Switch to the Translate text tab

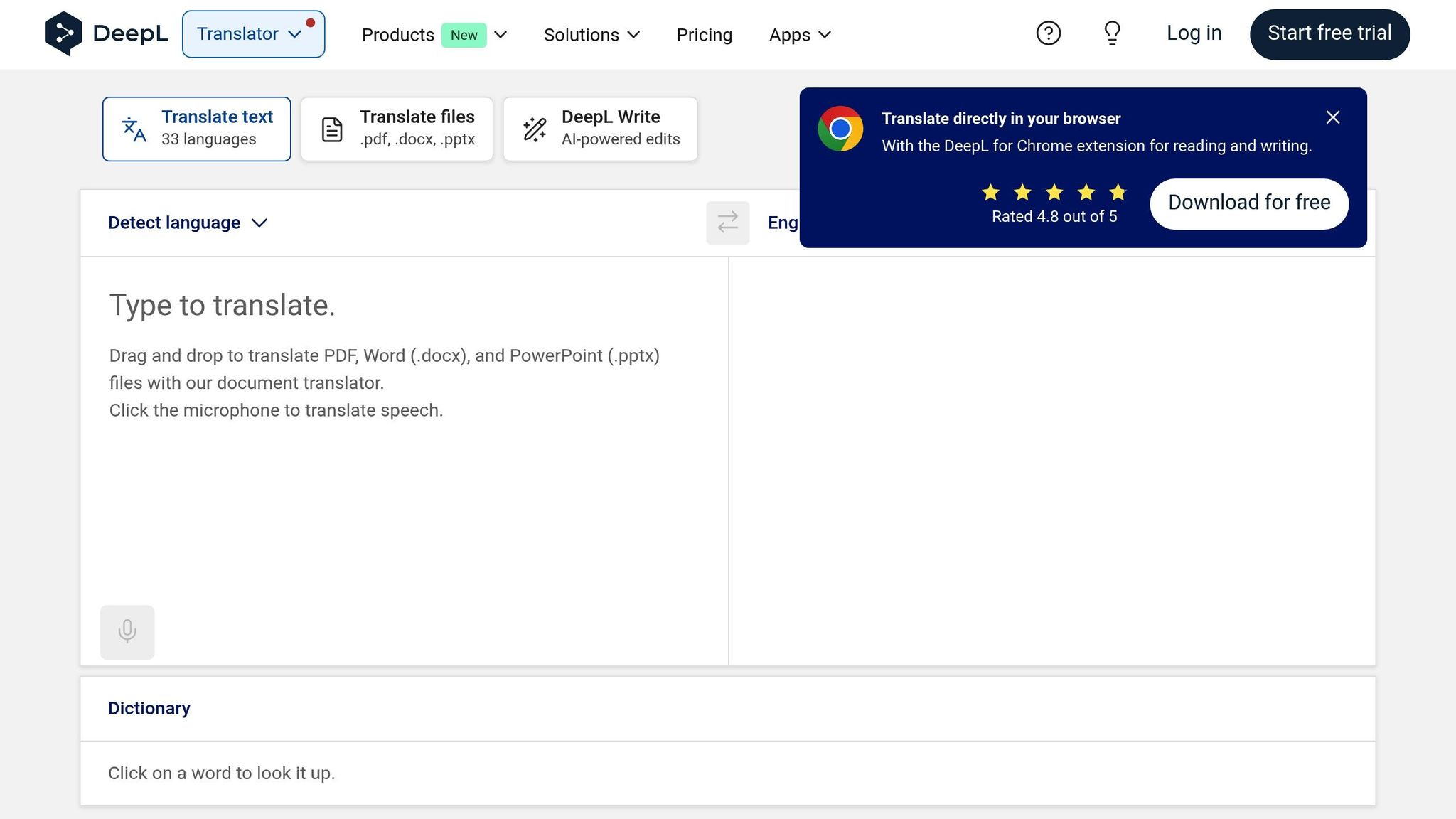coord(197,129)
